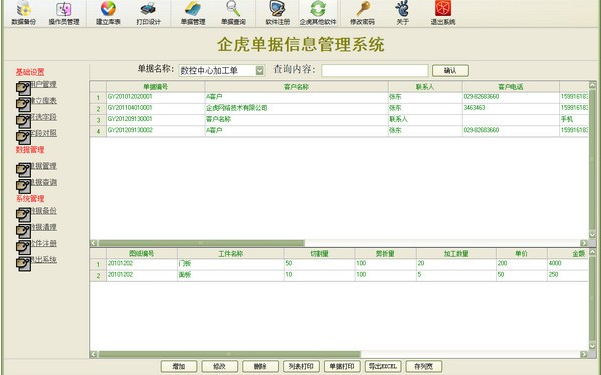
Task: Click the 确认 button
Action: click(450, 70)
